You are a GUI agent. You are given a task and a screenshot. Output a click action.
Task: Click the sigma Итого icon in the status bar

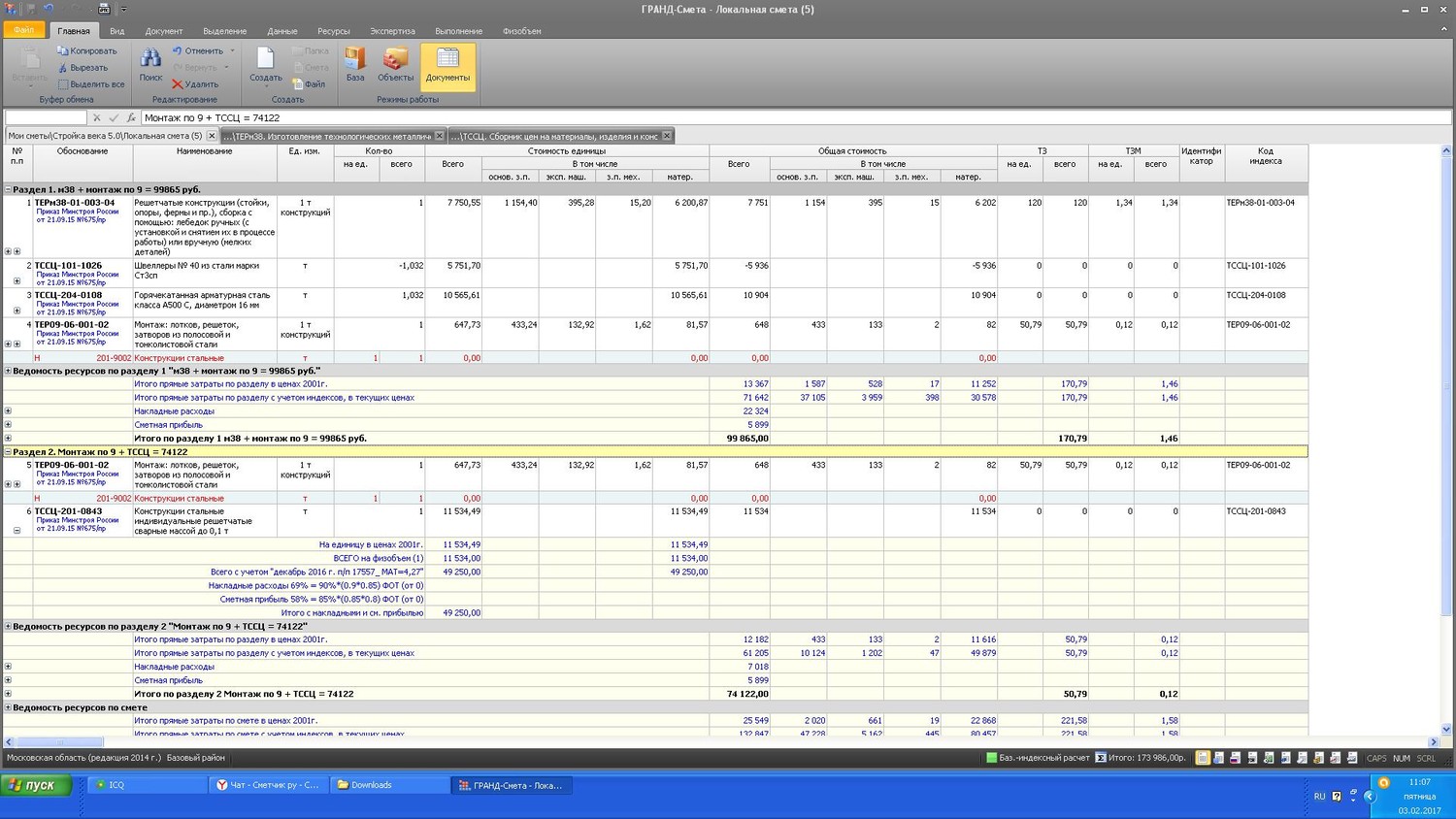click(1101, 758)
